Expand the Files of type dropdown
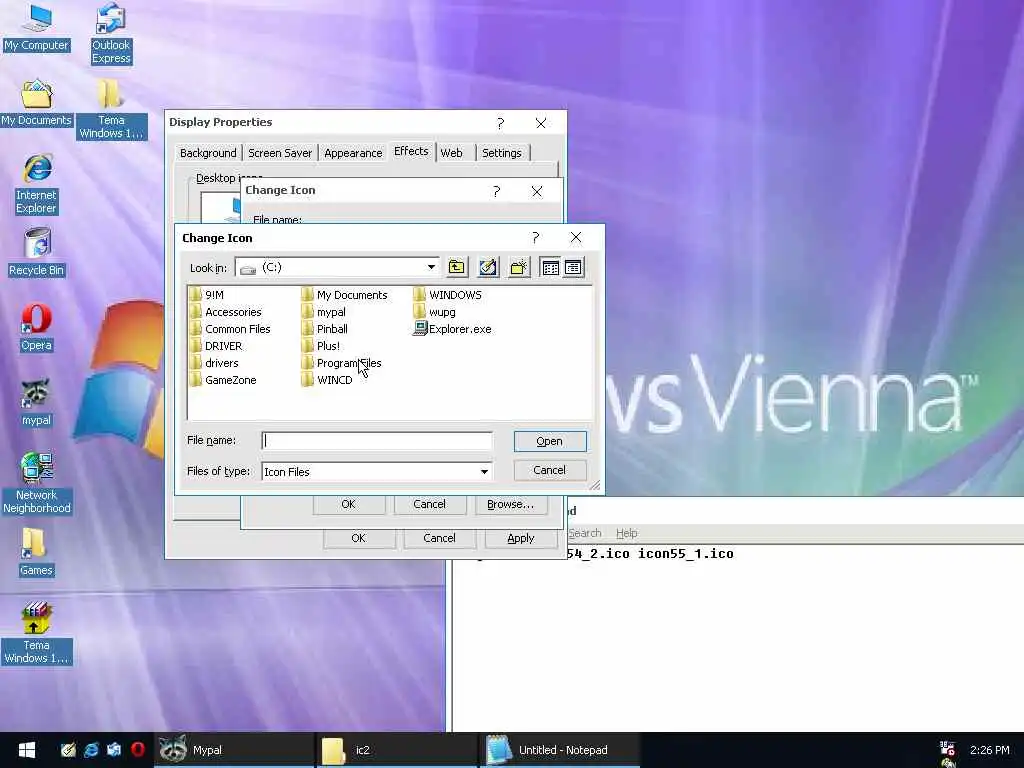Image resolution: width=1024 pixels, height=768 pixels. coord(484,472)
